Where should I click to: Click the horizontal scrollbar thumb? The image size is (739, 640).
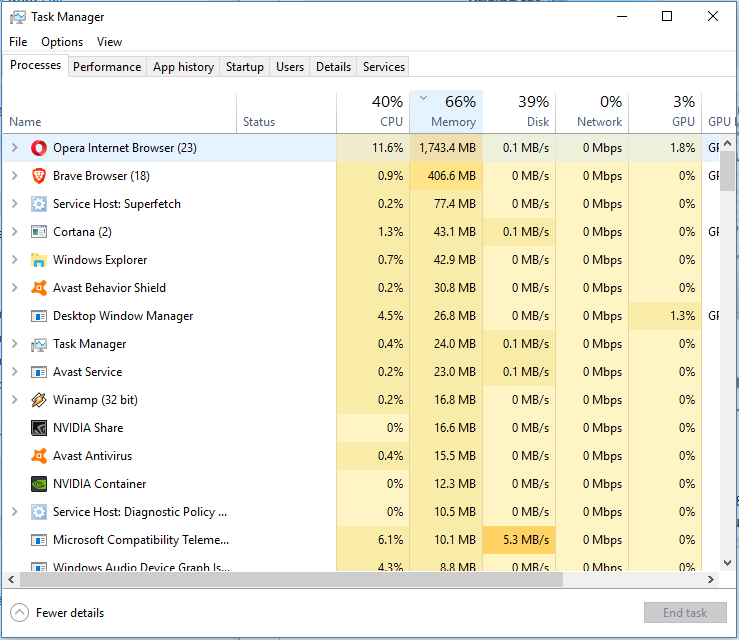pyautogui.click(x=291, y=580)
